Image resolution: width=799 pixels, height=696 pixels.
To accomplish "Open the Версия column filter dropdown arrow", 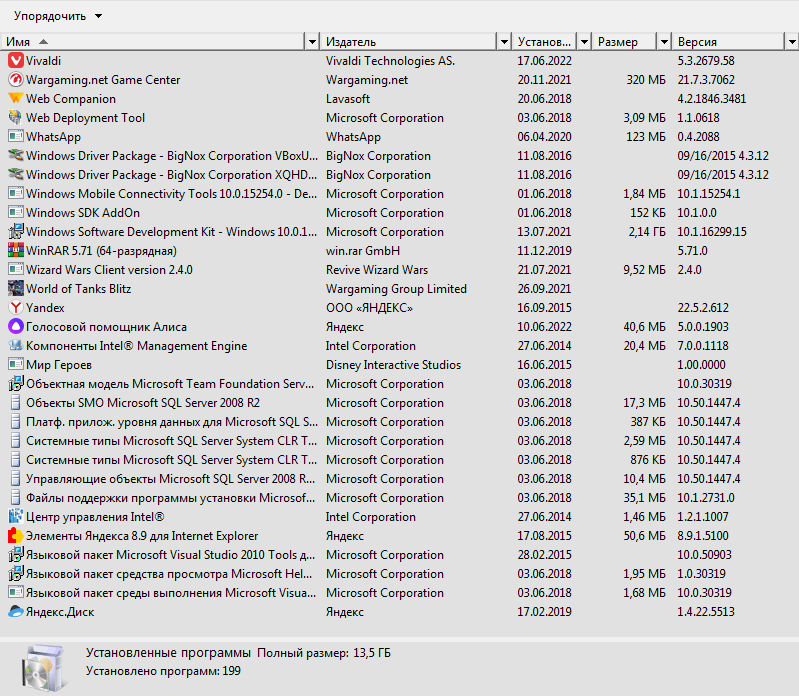I will coord(791,42).
